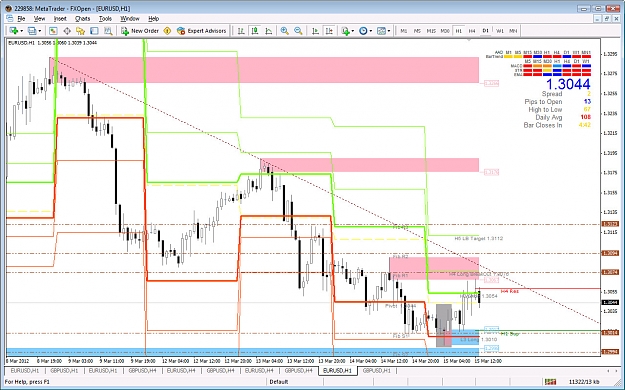Toggle the Market Watch window
This screenshot has width=625, height=390.
point(53,31)
